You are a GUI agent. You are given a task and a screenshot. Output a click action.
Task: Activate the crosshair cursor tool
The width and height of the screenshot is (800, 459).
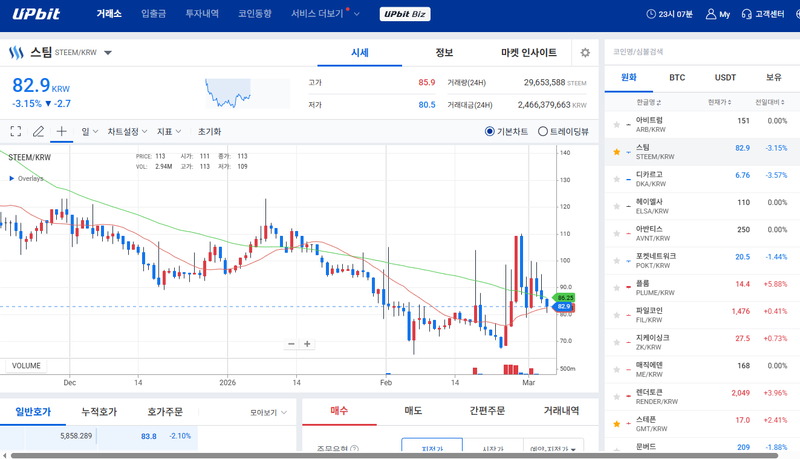pos(61,131)
